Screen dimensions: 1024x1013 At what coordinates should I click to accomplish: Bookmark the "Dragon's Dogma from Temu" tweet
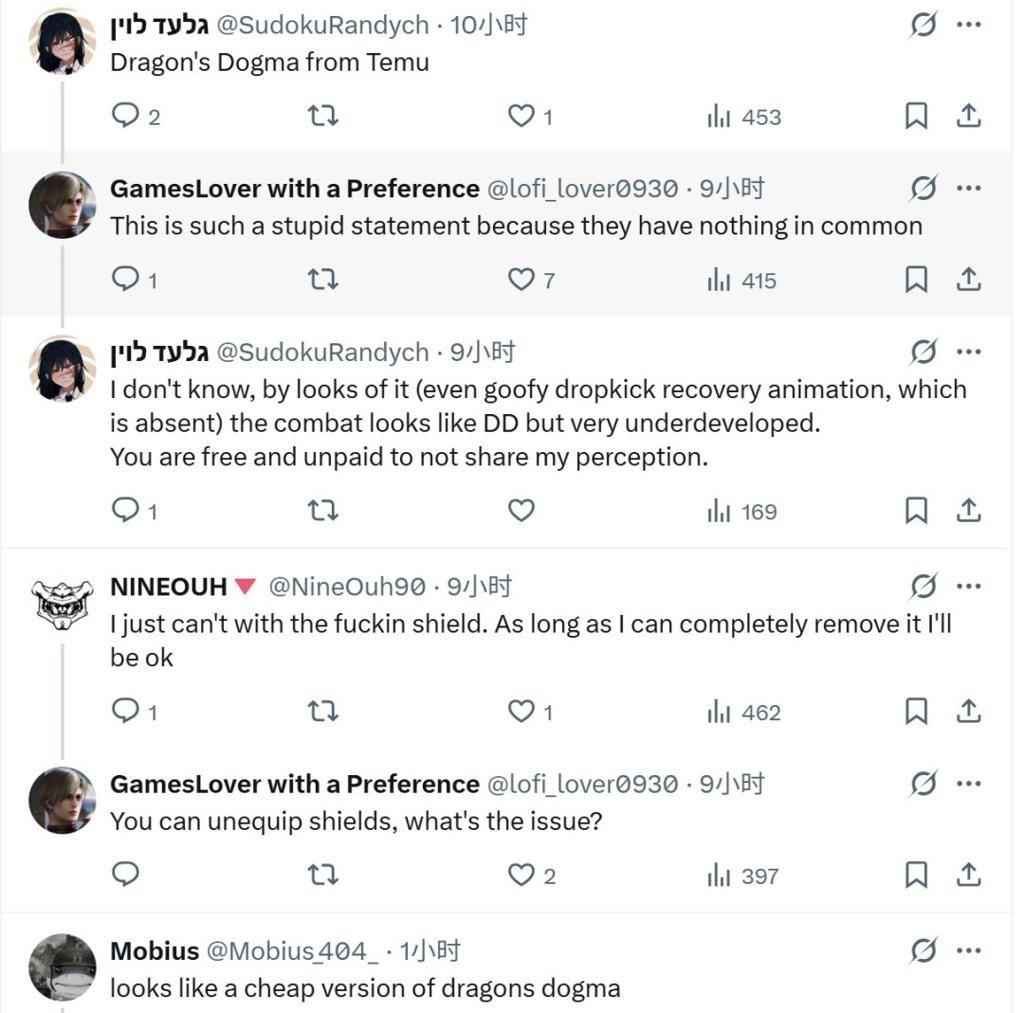click(x=915, y=116)
